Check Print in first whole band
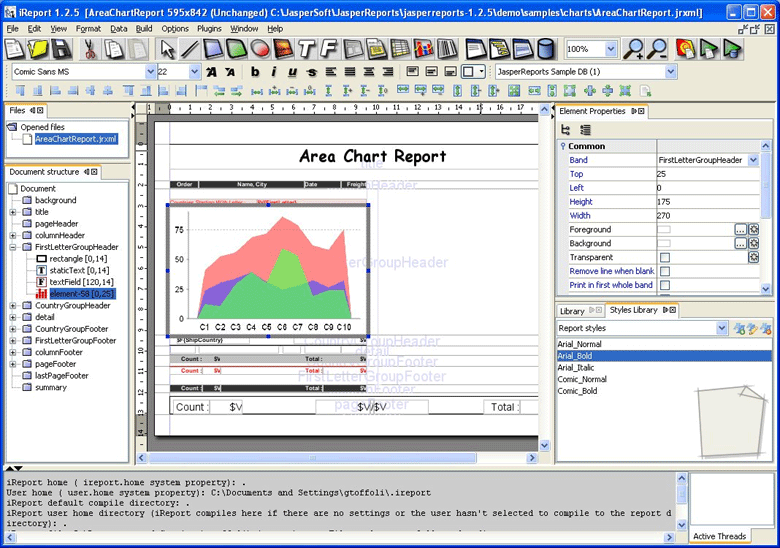Screen dimensions: 780x548 click(x=665, y=285)
